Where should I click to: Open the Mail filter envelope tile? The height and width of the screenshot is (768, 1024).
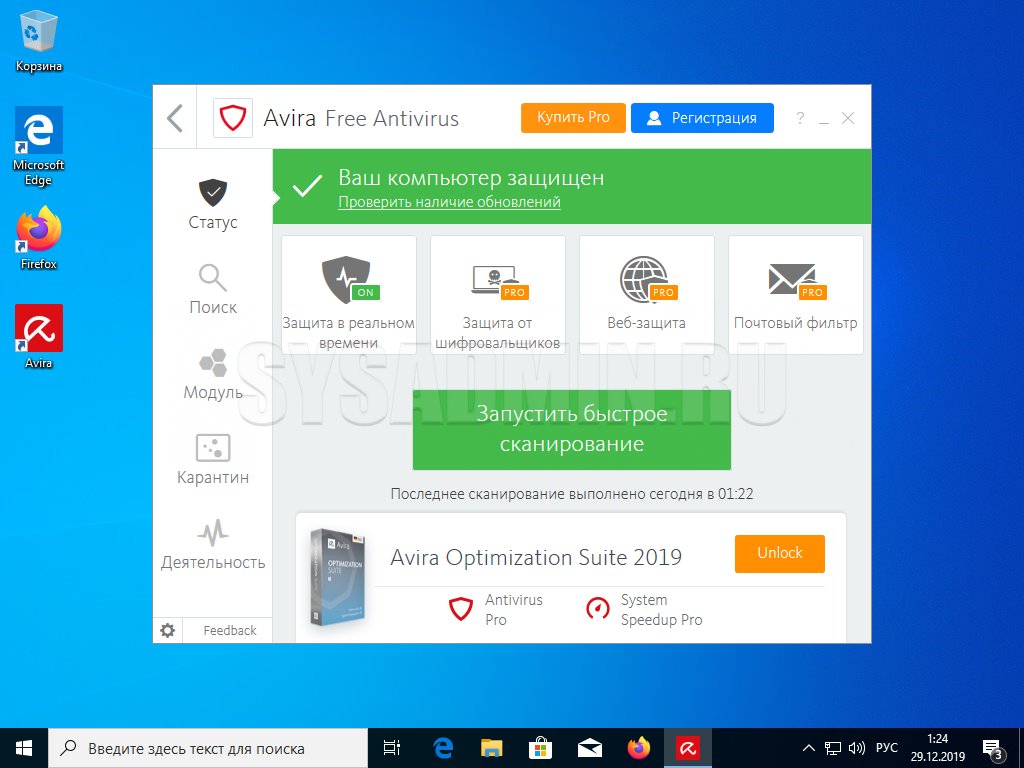click(x=795, y=295)
